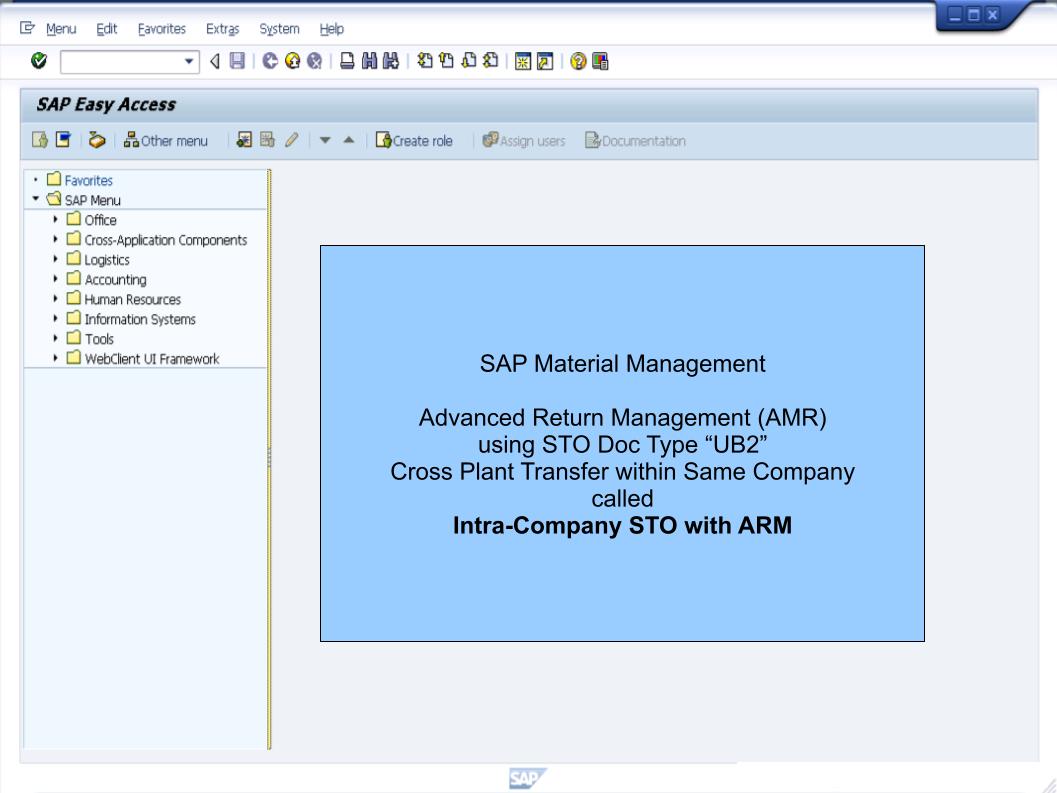Click the Create role button
The height and width of the screenshot is (793, 1057).
[x=414, y=140]
